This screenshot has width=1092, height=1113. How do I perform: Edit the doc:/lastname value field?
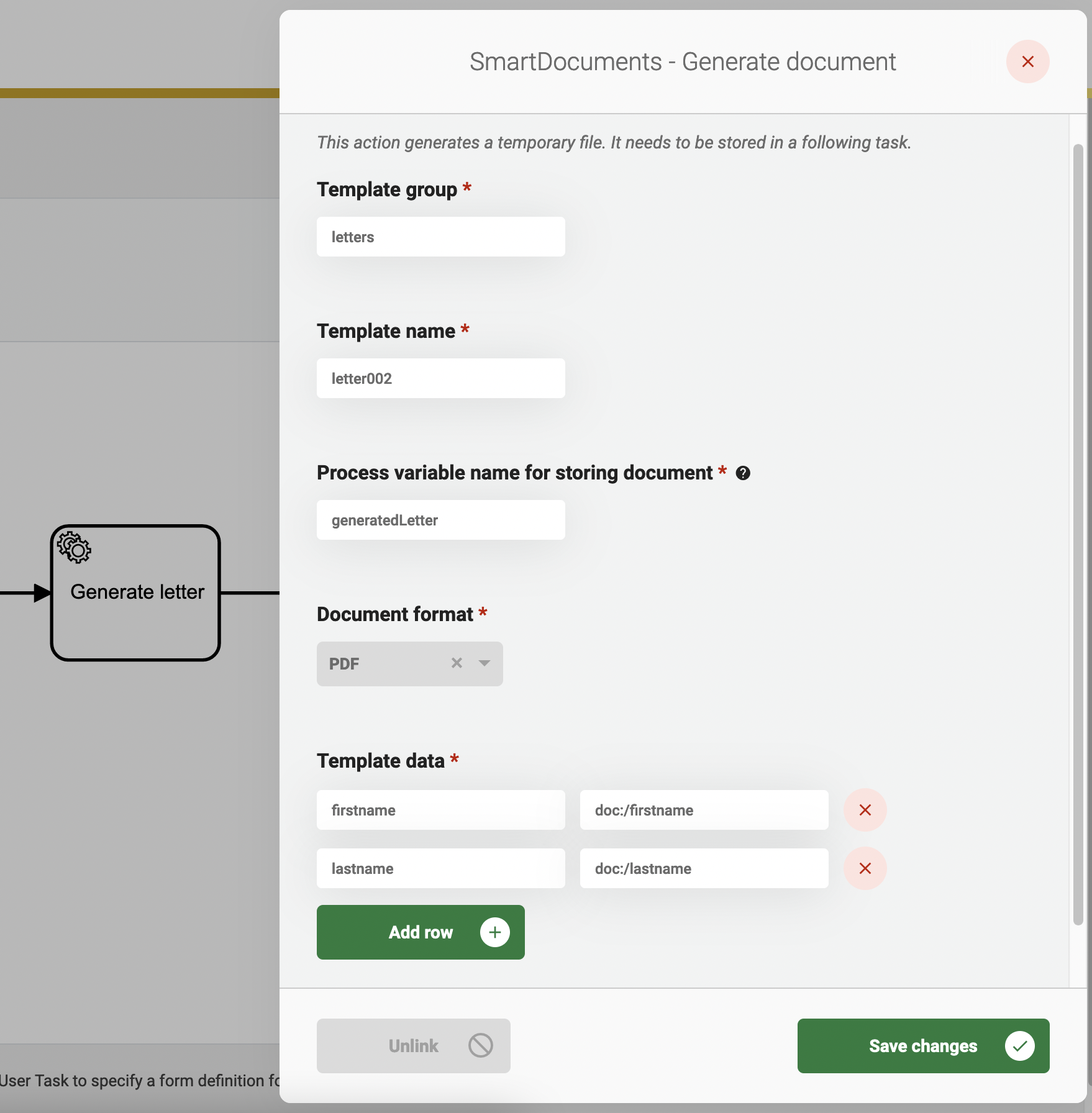pos(704,868)
